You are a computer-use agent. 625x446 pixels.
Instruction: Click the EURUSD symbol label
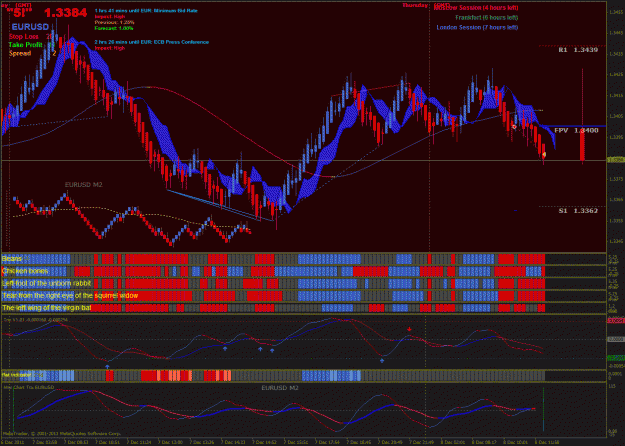(x=30, y=27)
